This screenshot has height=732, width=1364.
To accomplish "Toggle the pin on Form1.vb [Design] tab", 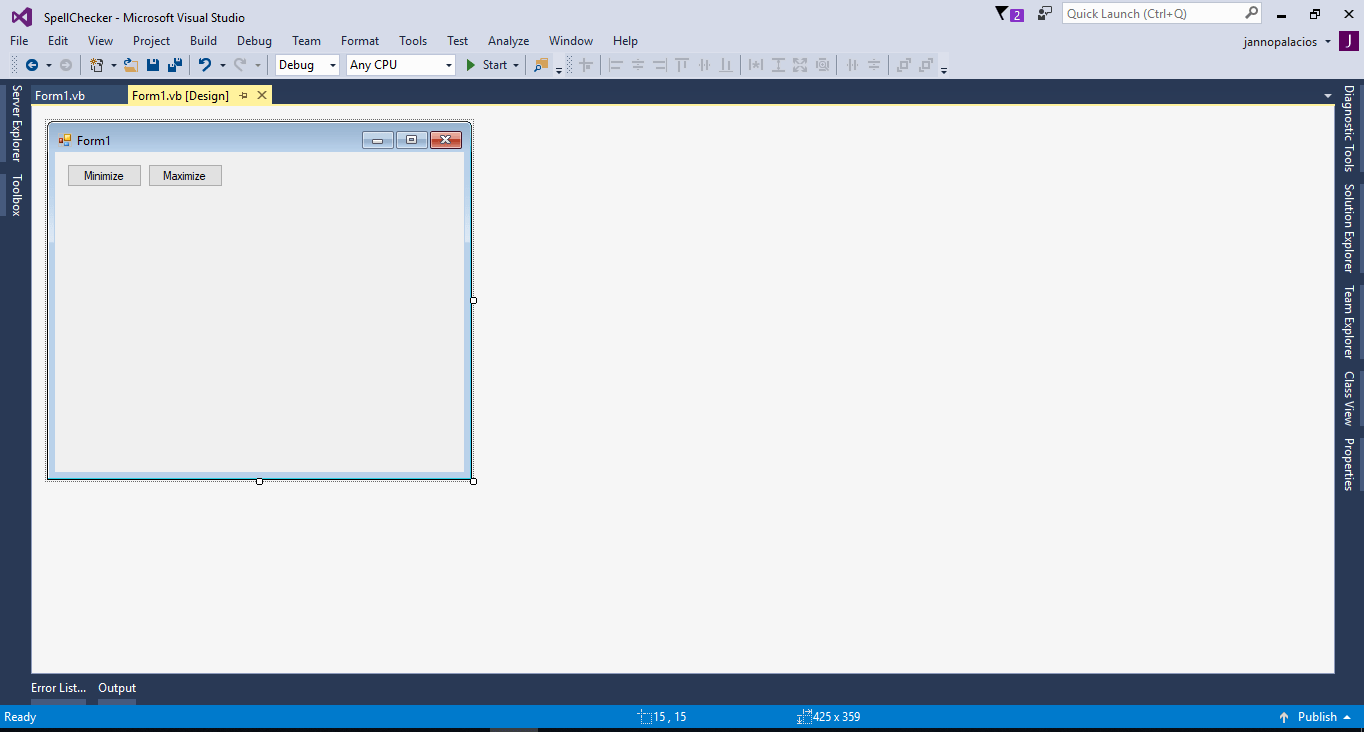I will [243, 96].
